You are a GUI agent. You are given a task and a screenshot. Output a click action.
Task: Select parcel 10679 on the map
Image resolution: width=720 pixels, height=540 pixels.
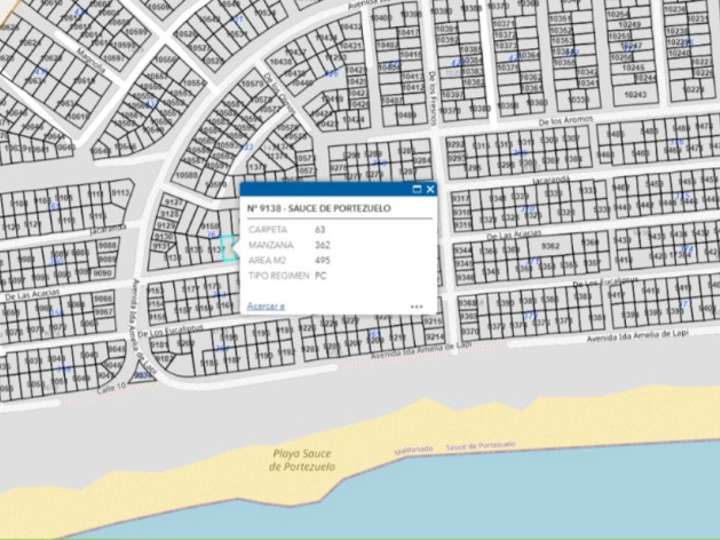pos(252,84)
